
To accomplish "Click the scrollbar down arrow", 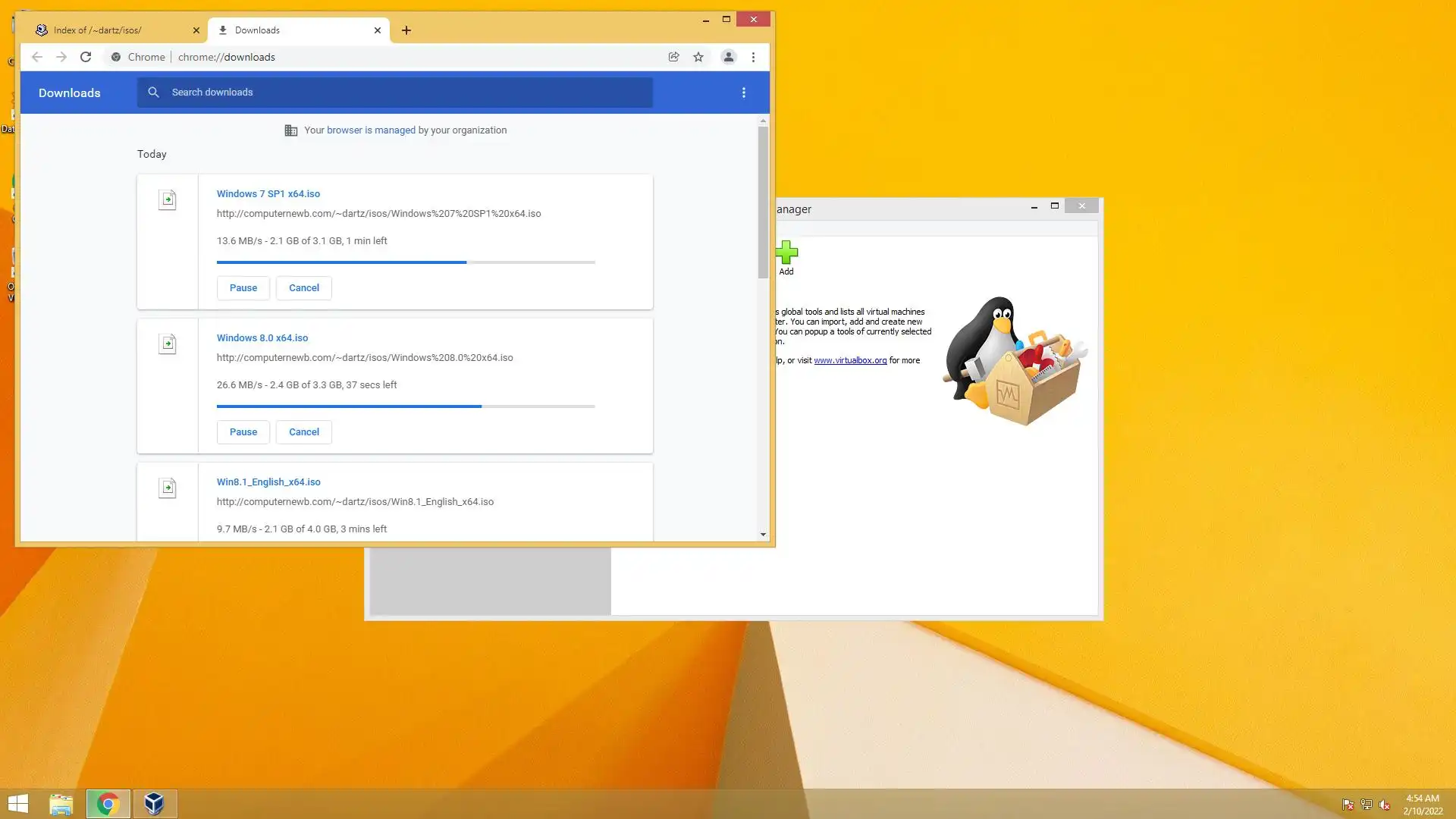I will pyautogui.click(x=763, y=535).
